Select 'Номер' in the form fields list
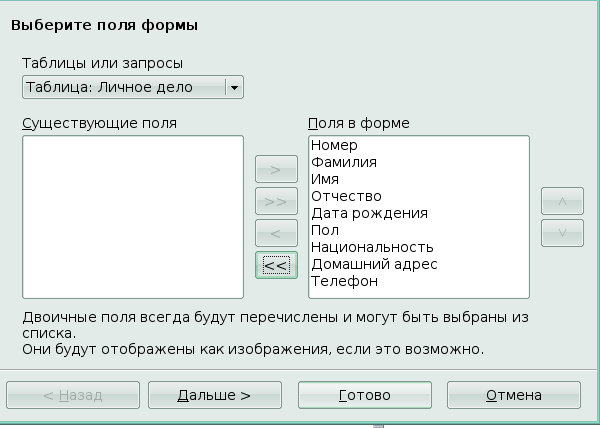Image resolution: width=600 pixels, height=428 pixels. point(334,147)
